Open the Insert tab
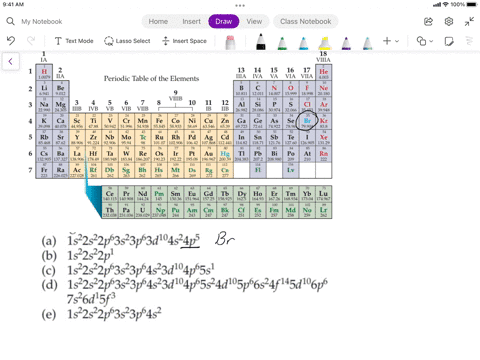This screenshot has height=360, width=480. [x=191, y=21]
